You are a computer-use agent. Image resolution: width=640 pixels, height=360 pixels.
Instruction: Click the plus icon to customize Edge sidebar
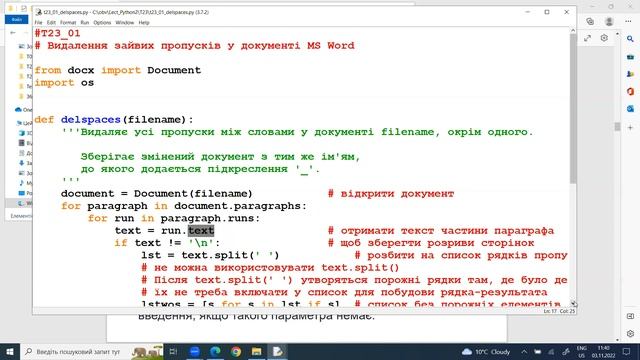pyautogui.click(x=630, y=128)
